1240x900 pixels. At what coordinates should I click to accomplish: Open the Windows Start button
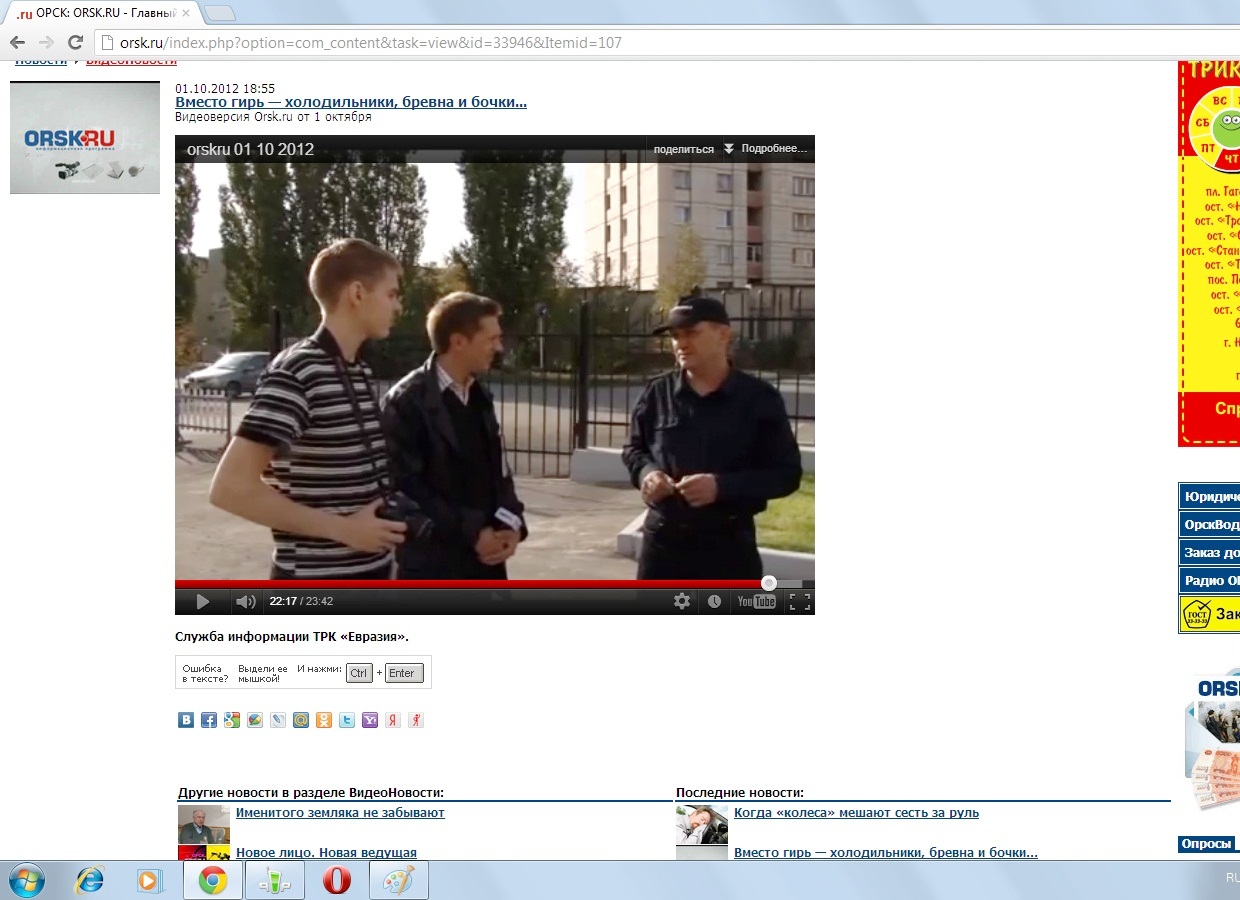click(25, 881)
